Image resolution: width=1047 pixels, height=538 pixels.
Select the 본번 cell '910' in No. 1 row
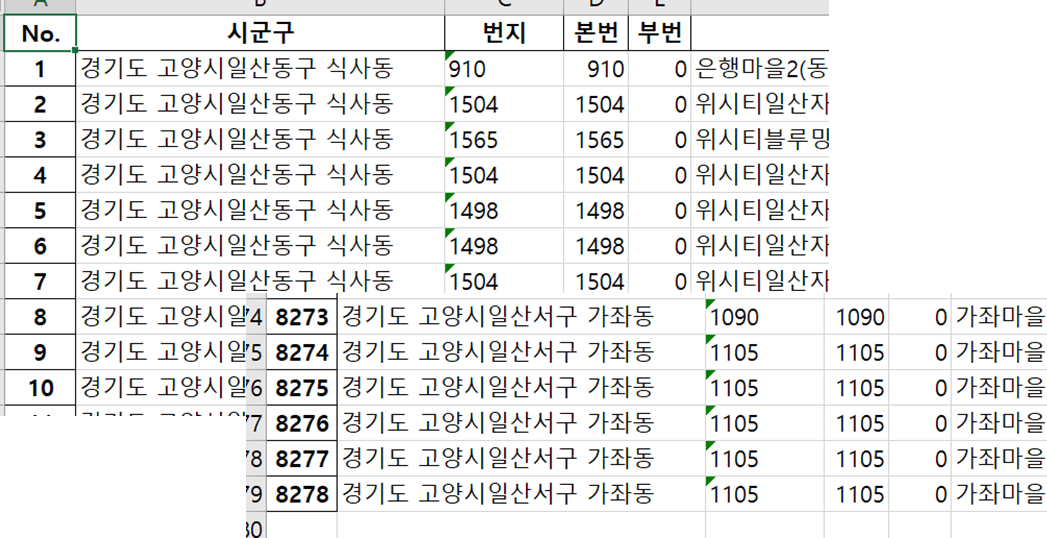pos(596,69)
